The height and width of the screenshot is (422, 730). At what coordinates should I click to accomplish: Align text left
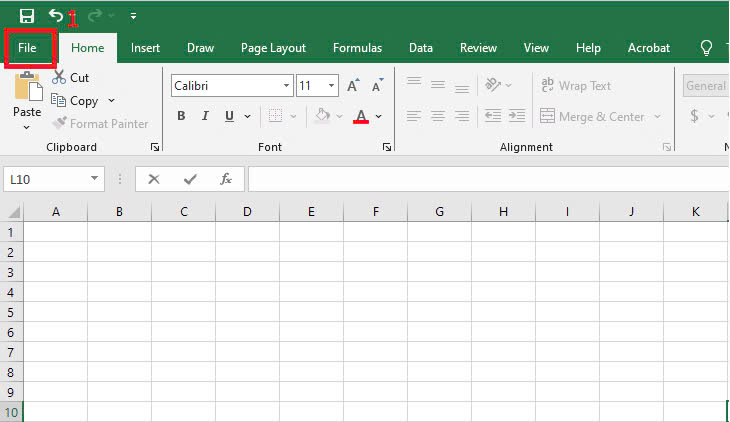(x=413, y=116)
